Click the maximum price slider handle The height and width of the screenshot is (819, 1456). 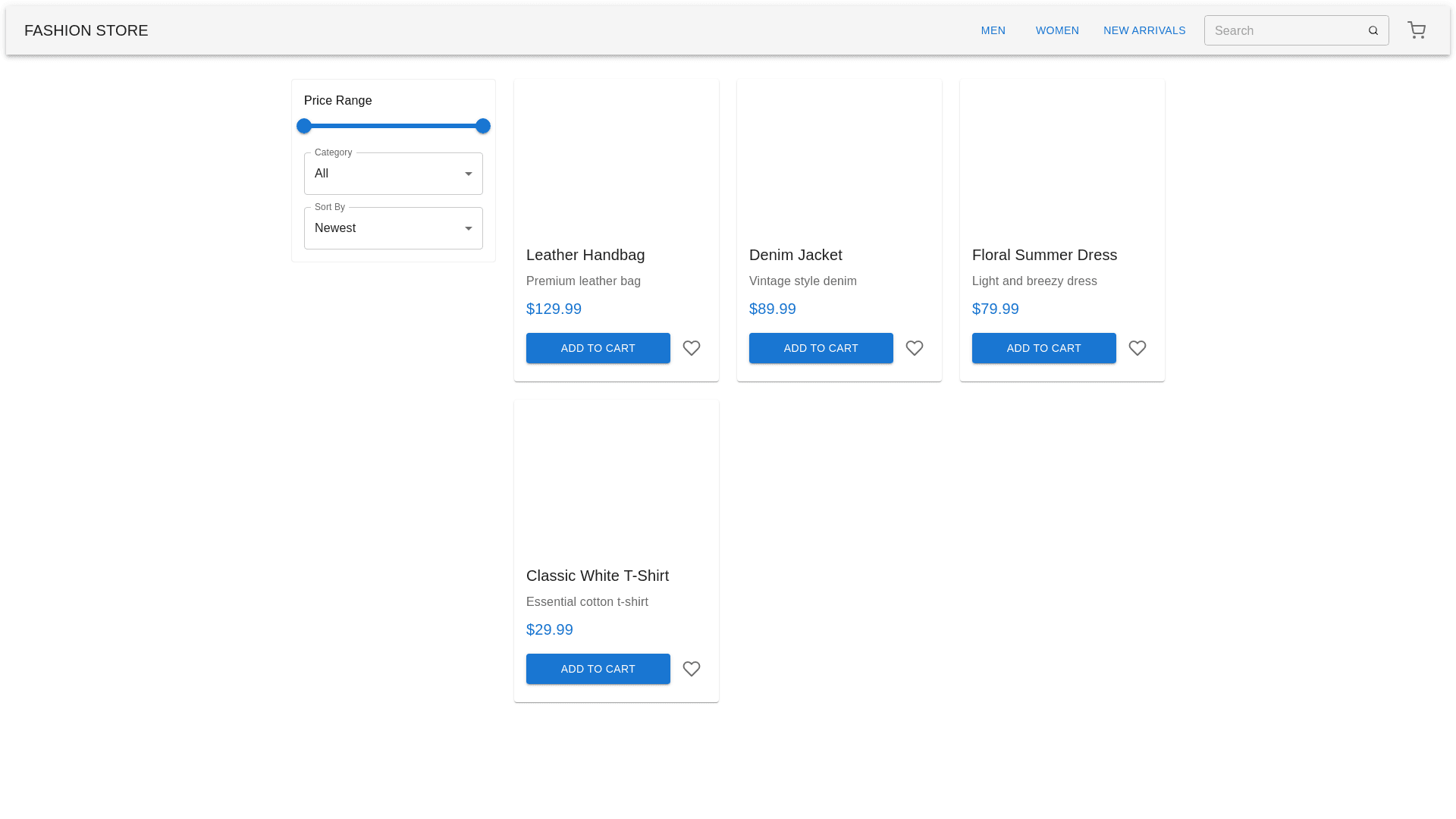(x=482, y=126)
